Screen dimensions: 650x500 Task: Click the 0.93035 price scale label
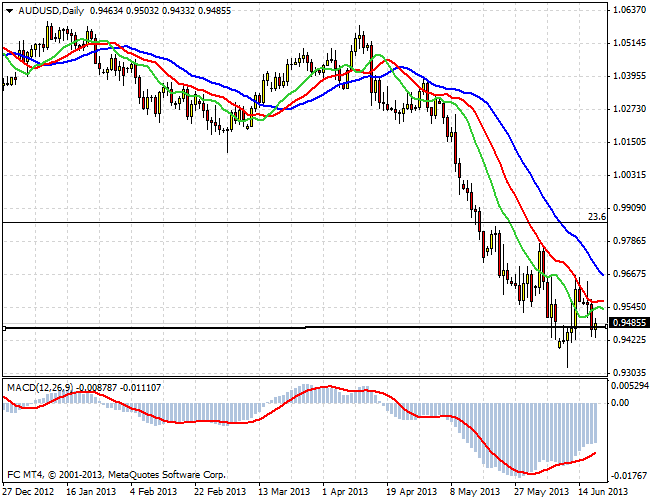click(x=629, y=372)
